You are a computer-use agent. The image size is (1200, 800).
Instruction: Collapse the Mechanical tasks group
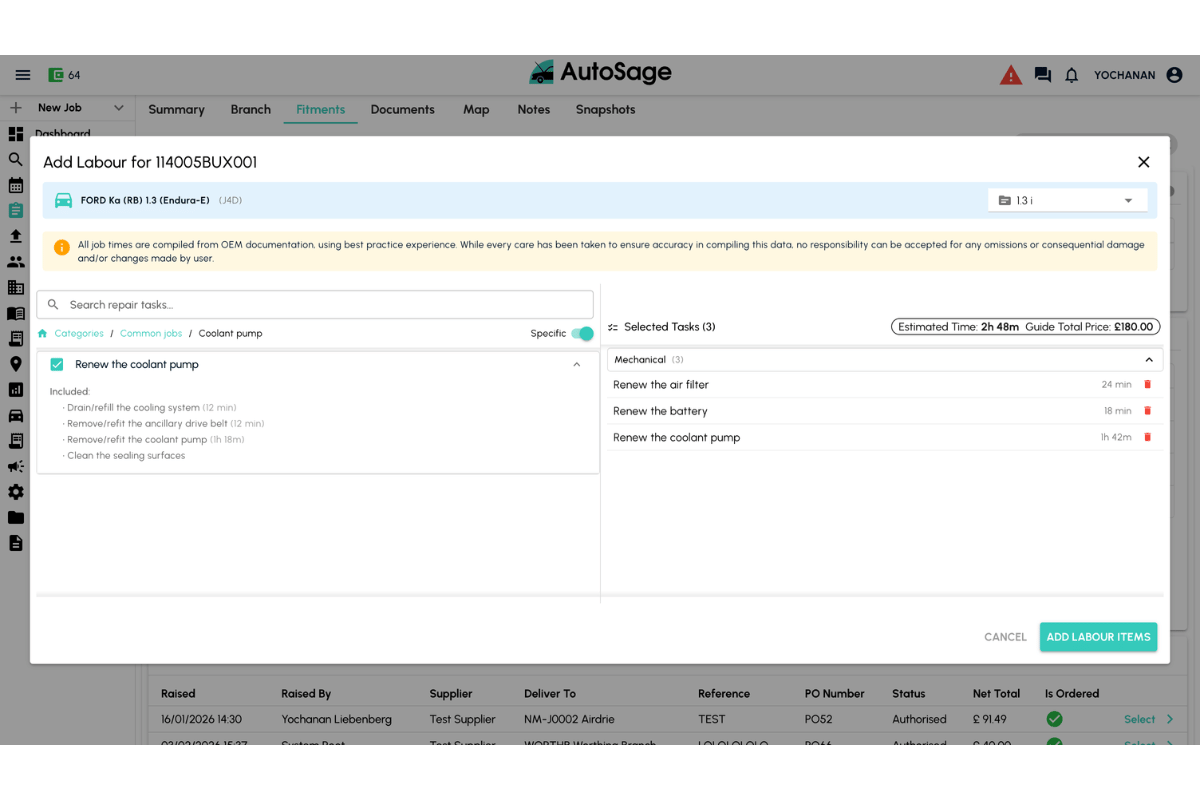pyautogui.click(x=1148, y=360)
